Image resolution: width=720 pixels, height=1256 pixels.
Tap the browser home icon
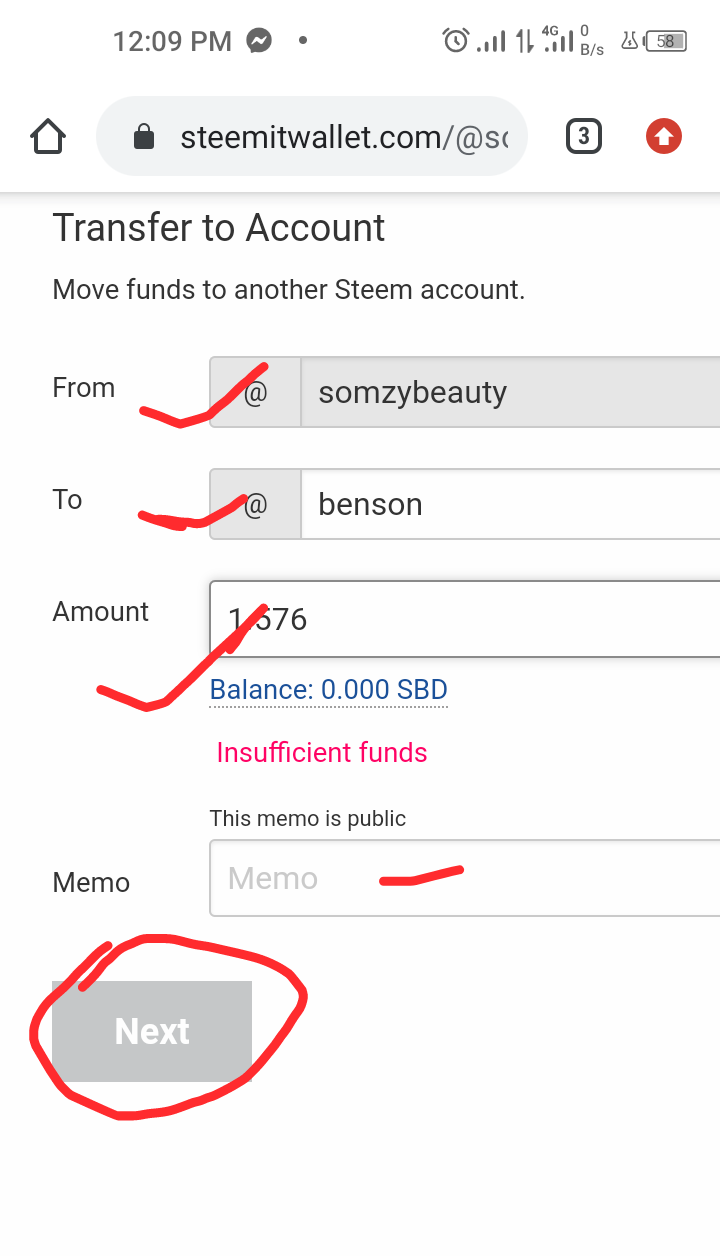[48, 136]
